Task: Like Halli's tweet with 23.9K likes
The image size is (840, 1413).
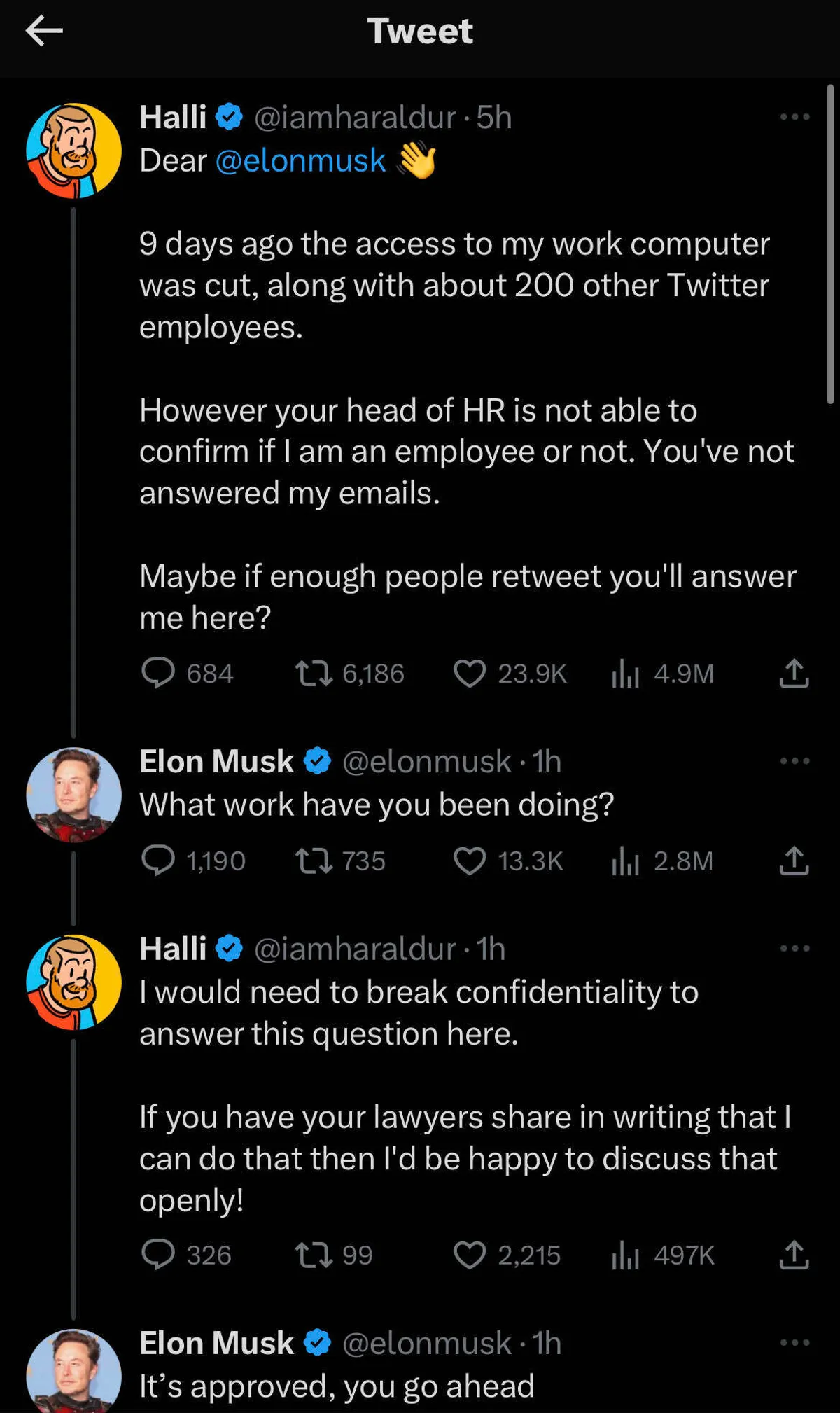Action: (469, 674)
